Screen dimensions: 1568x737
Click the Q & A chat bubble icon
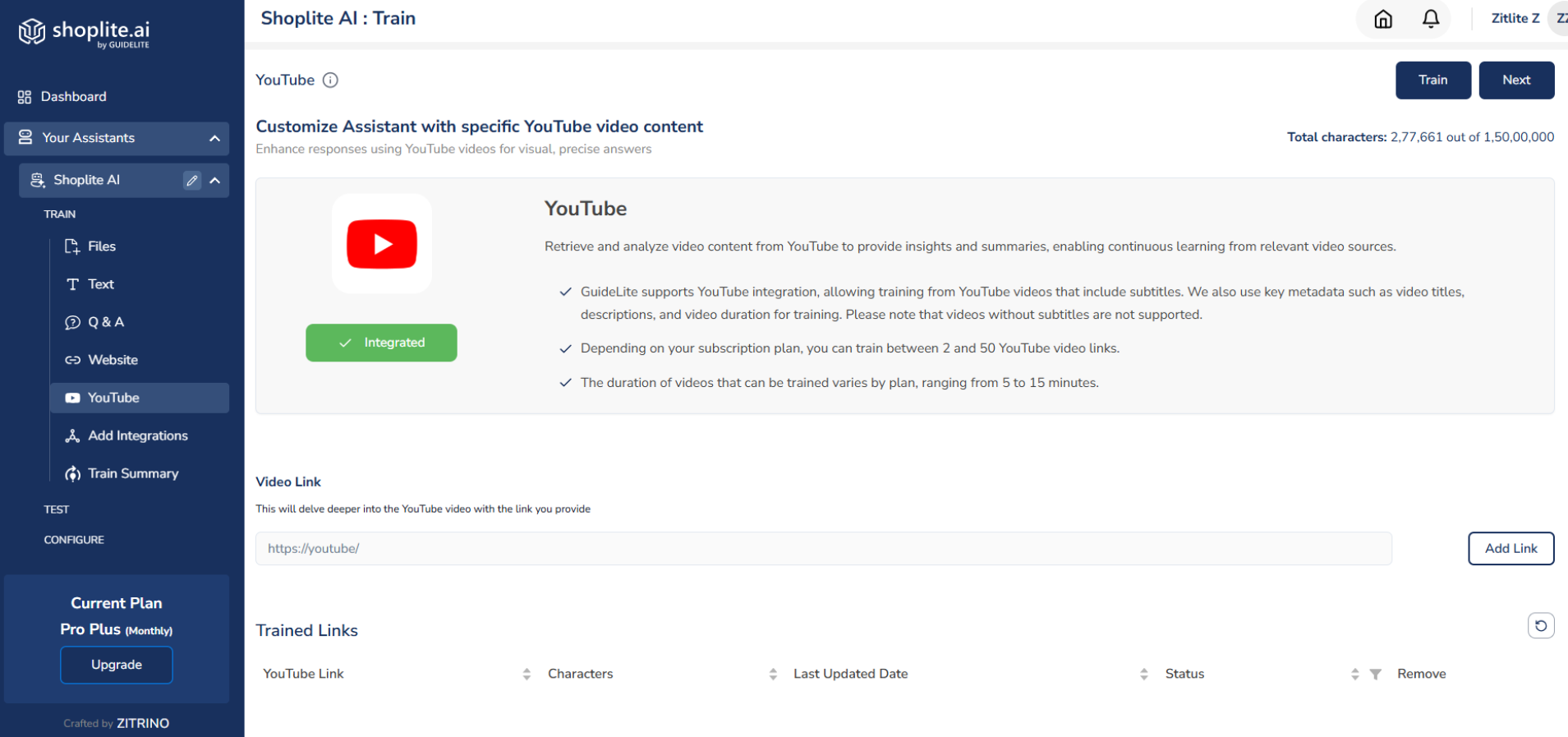(x=72, y=322)
